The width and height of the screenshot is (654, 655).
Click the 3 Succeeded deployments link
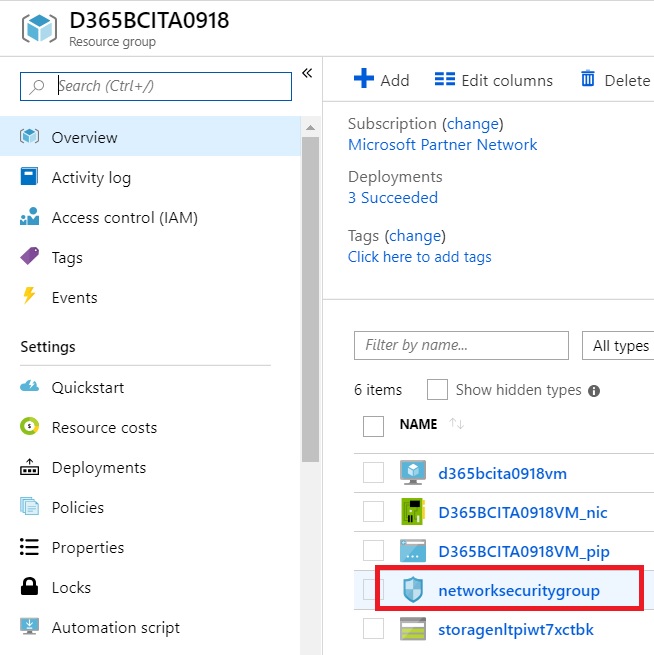click(x=393, y=198)
